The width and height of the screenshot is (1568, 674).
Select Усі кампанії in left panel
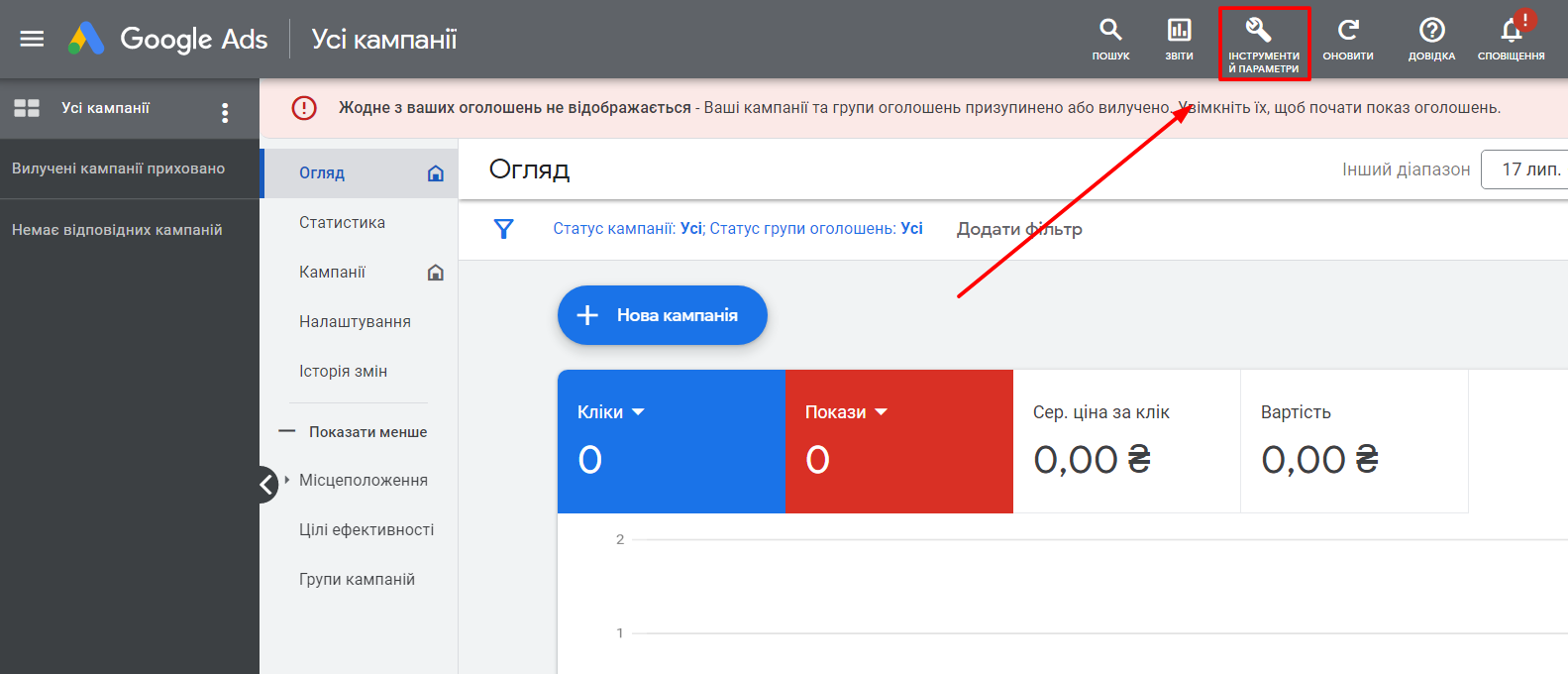point(105,108)
